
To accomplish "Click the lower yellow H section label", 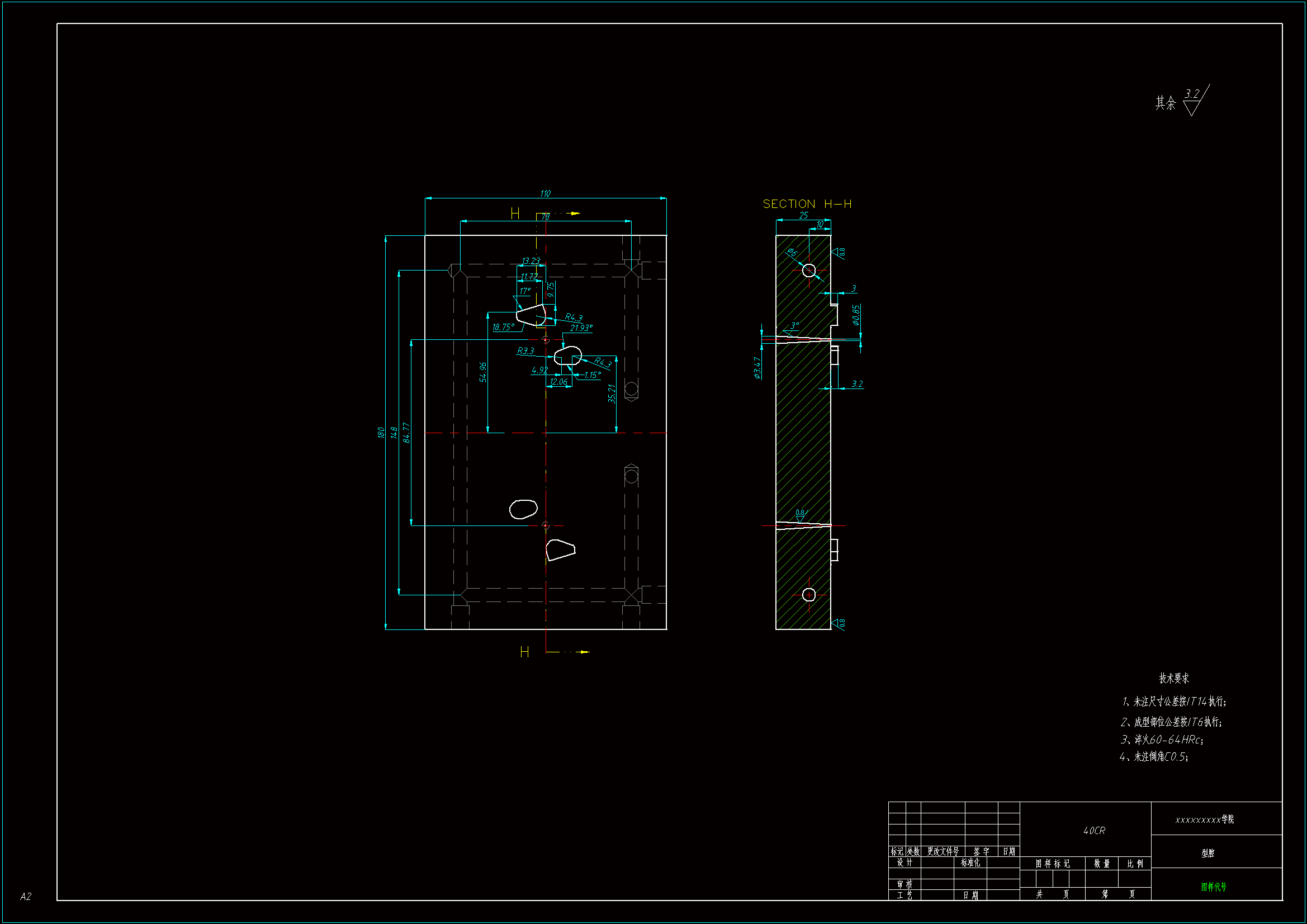I will (x=524, y=652).
